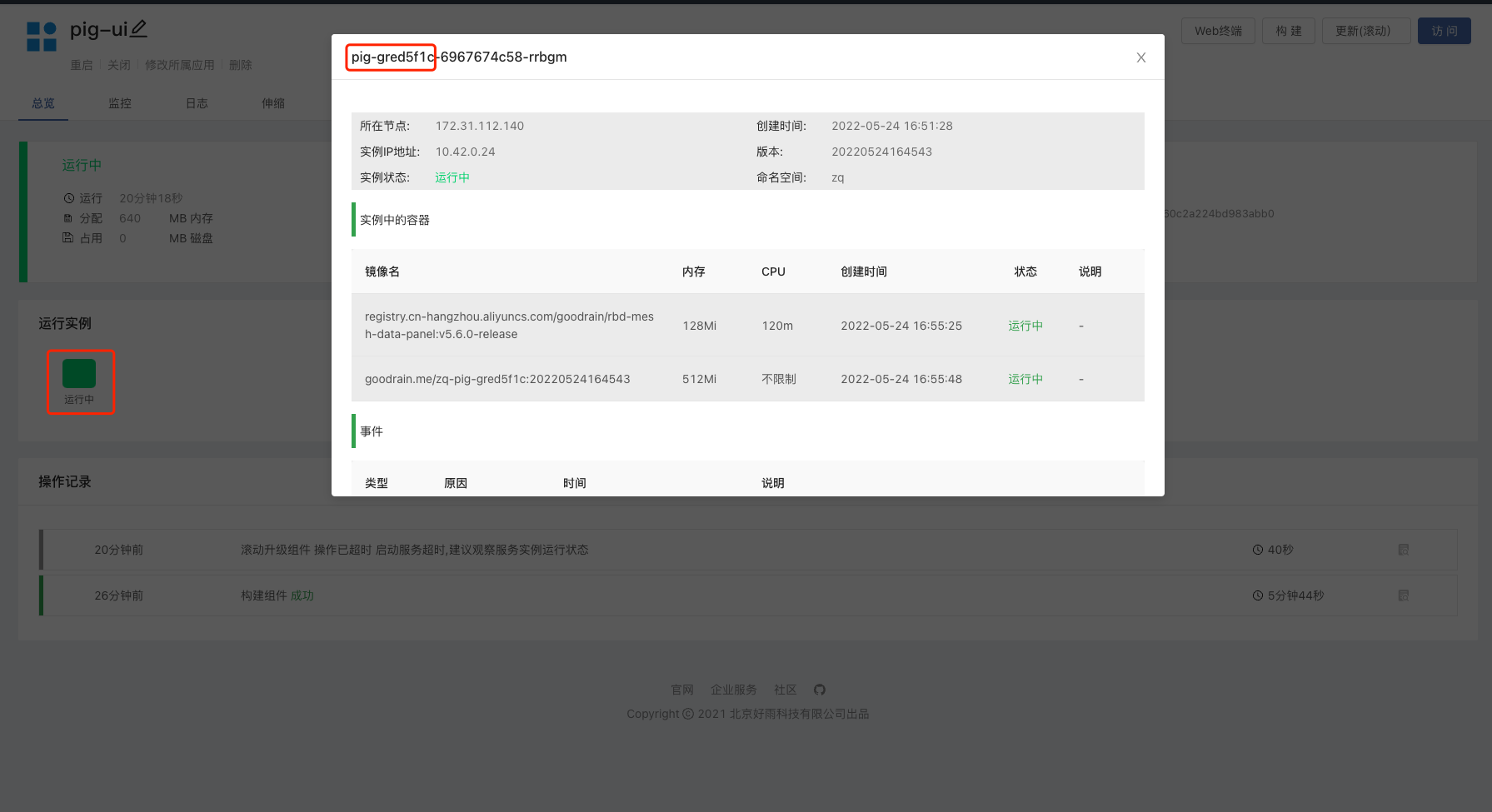Open log icon for rolling upgrade record
The image size is (1492, 812).
pos(1404,550)
